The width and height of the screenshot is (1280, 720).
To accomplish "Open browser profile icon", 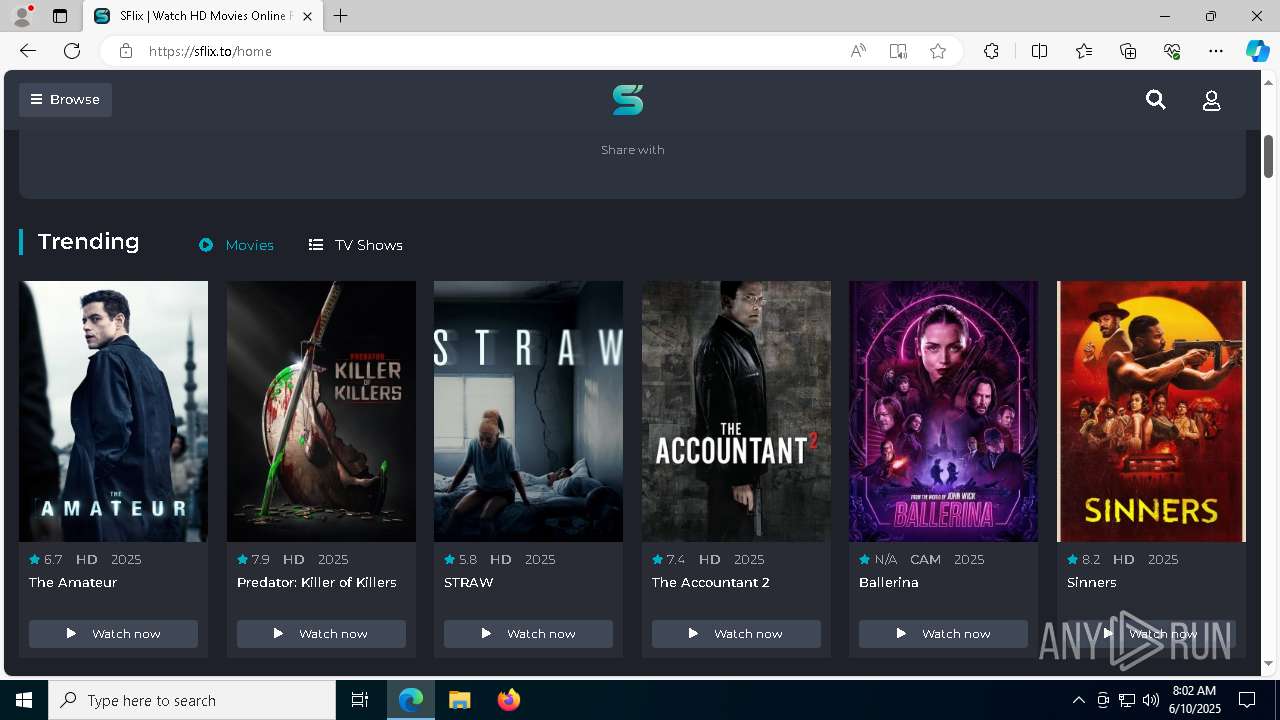I will pos(22,16).
